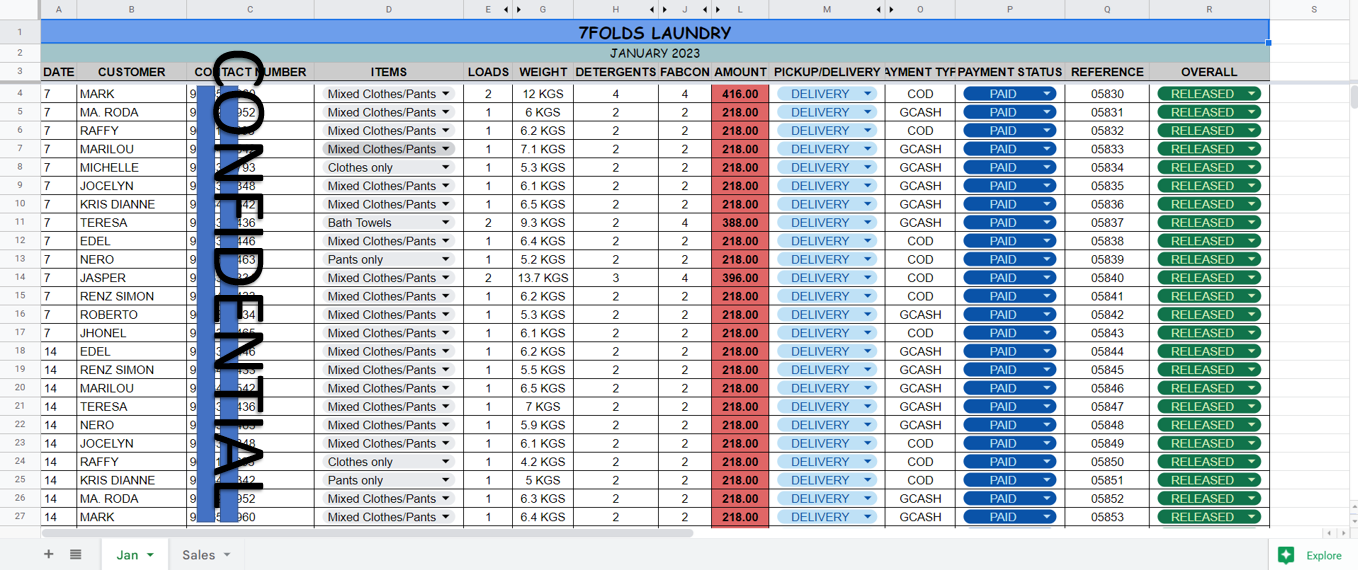Viewport: 1358px width, 575px height.
Task: Select column S header
Action: (x=1314, y=10)
